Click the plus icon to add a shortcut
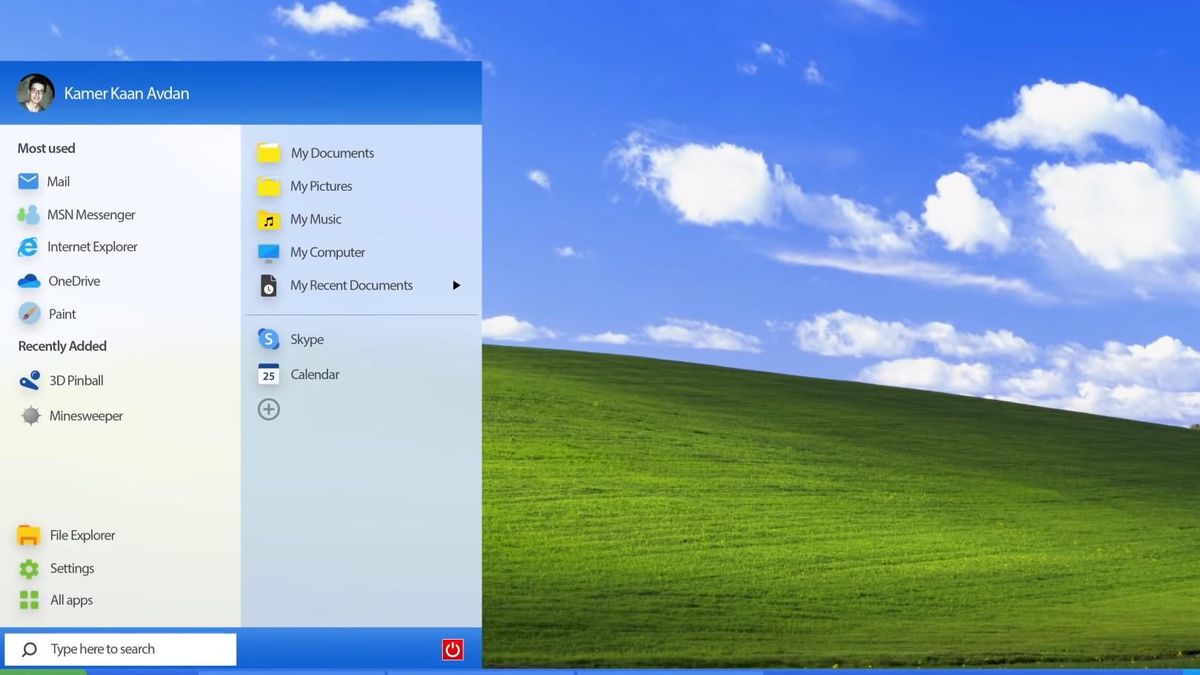 coord(268,409)
